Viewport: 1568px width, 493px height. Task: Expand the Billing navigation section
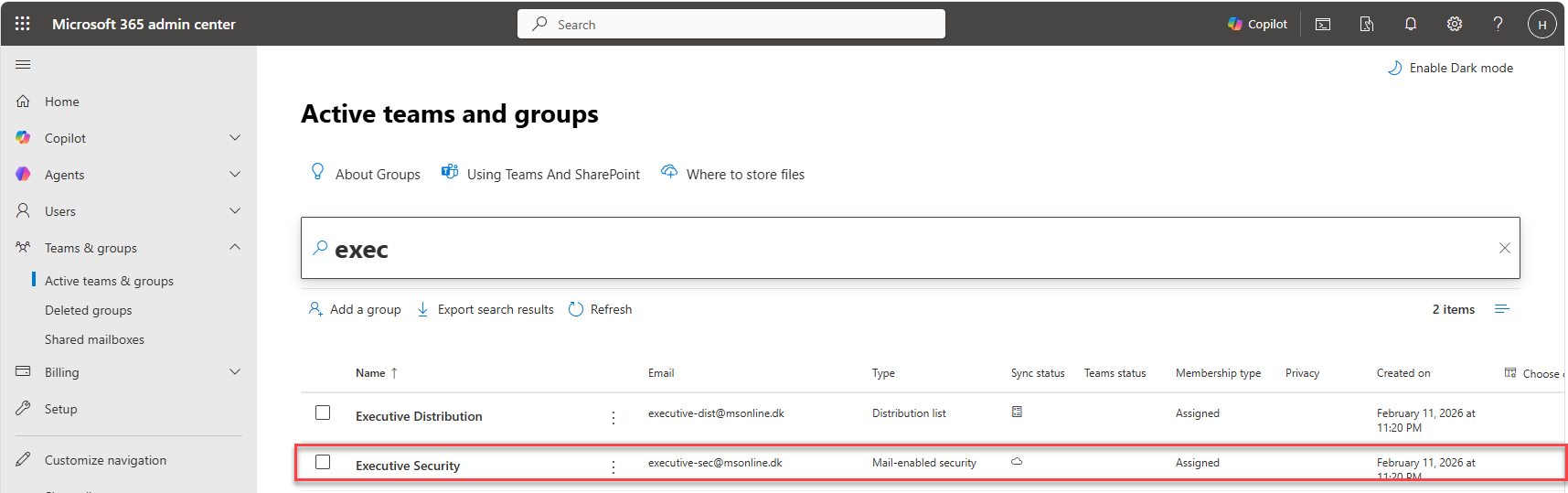(235, 372)
